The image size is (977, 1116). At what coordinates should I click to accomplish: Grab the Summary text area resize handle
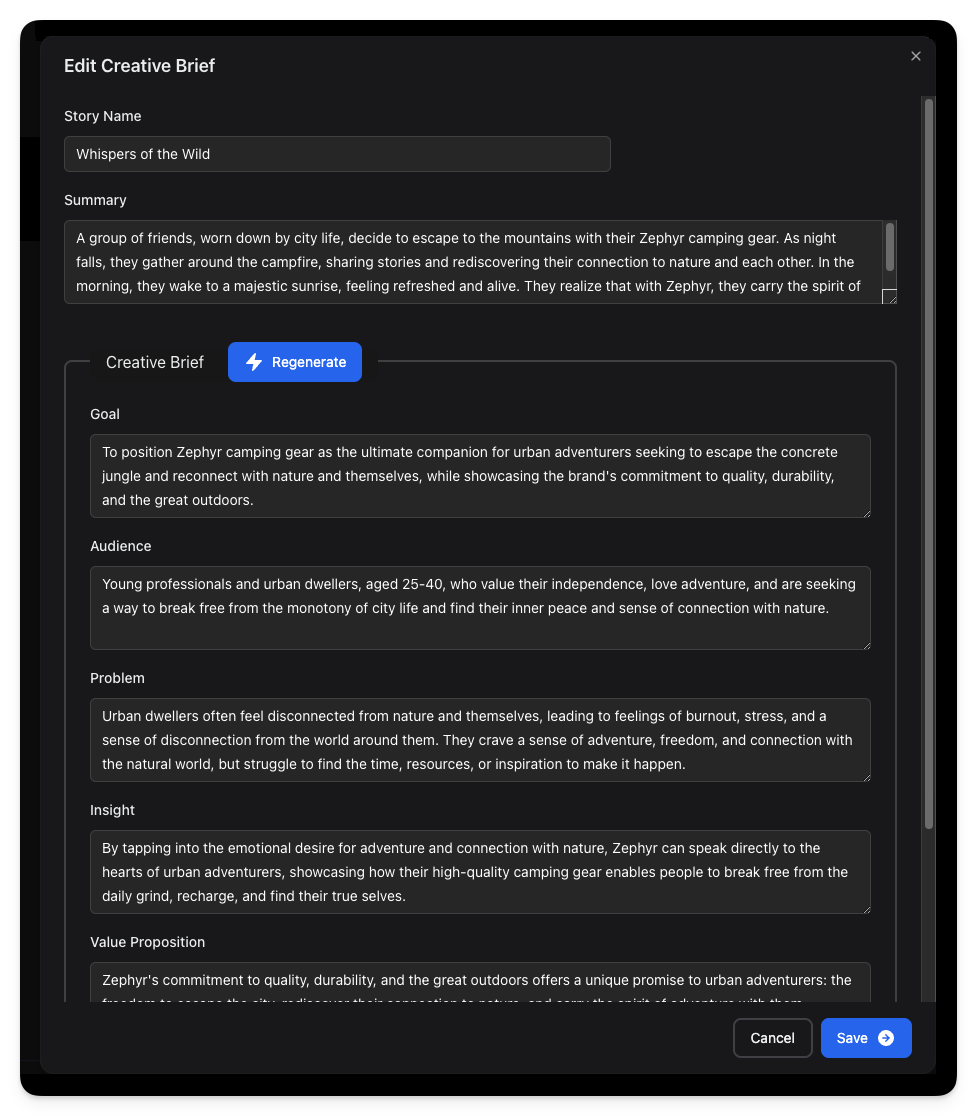889,297
